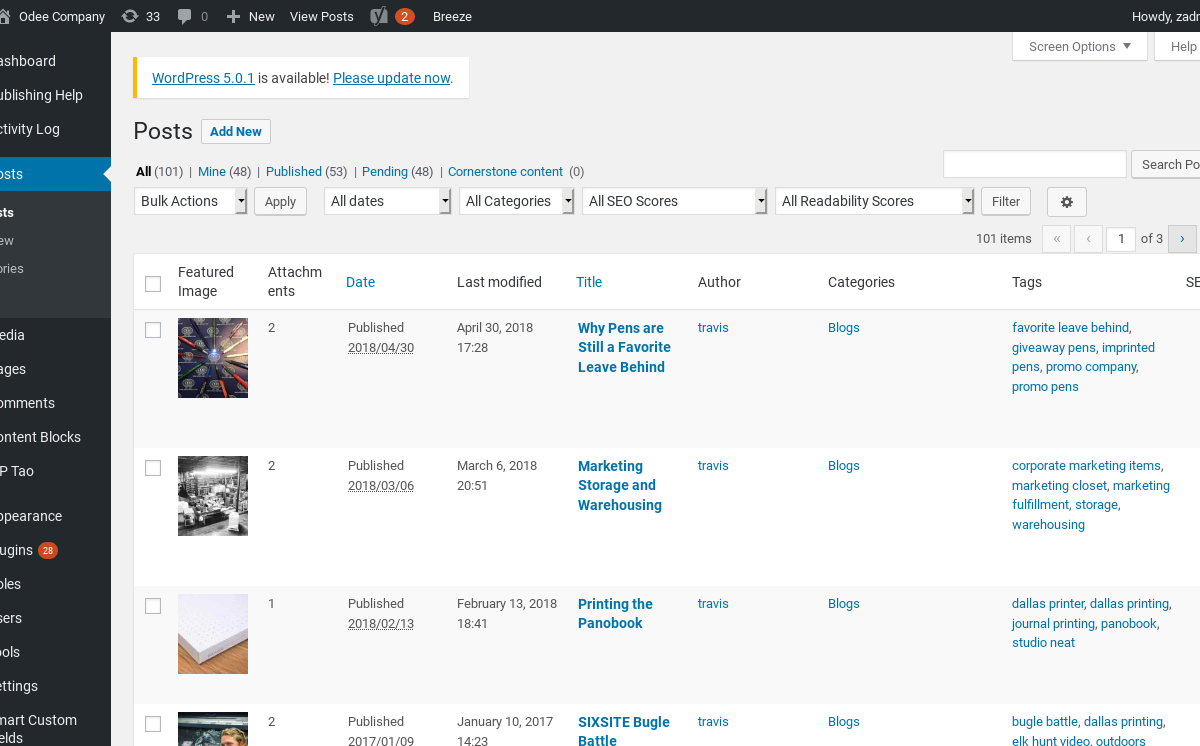Open the Bulk Actions dropdown
Viewport: 1200px width, 746px height.
190,202
